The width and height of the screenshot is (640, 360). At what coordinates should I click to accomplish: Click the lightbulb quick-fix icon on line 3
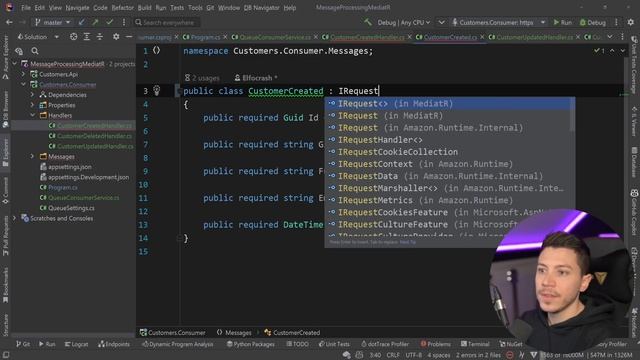[156, 90]
